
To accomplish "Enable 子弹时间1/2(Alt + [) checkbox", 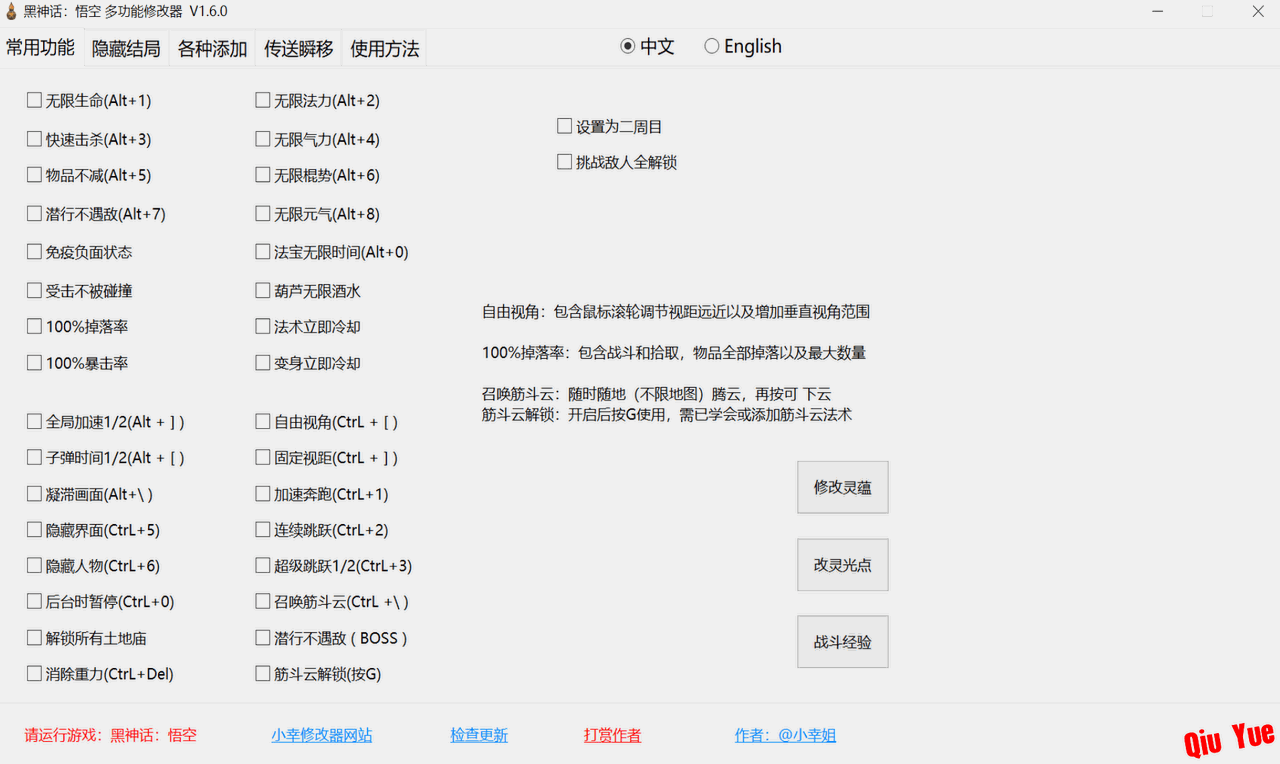I will point(35,457).
